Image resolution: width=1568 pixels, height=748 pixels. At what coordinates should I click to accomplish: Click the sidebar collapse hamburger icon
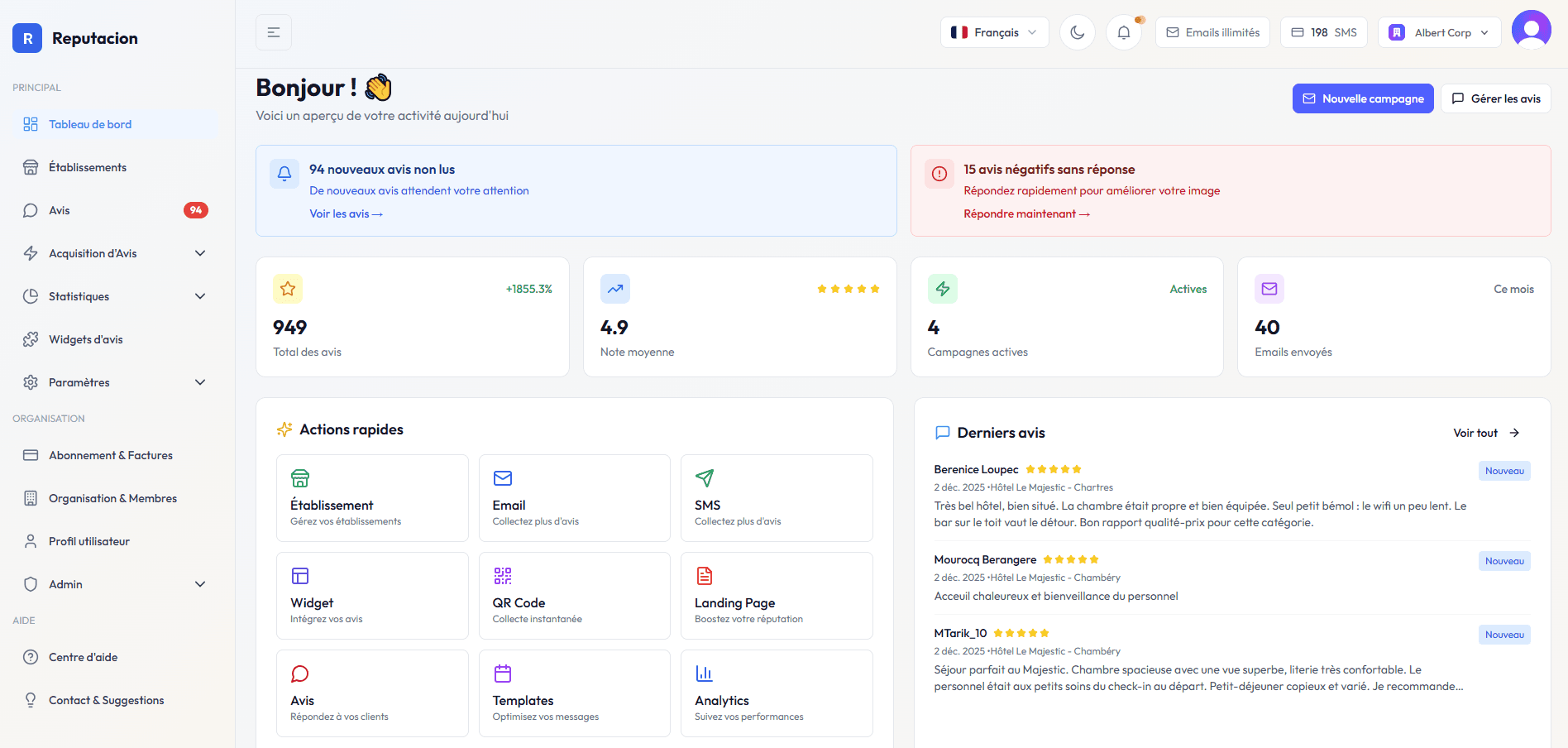(274, 32)
